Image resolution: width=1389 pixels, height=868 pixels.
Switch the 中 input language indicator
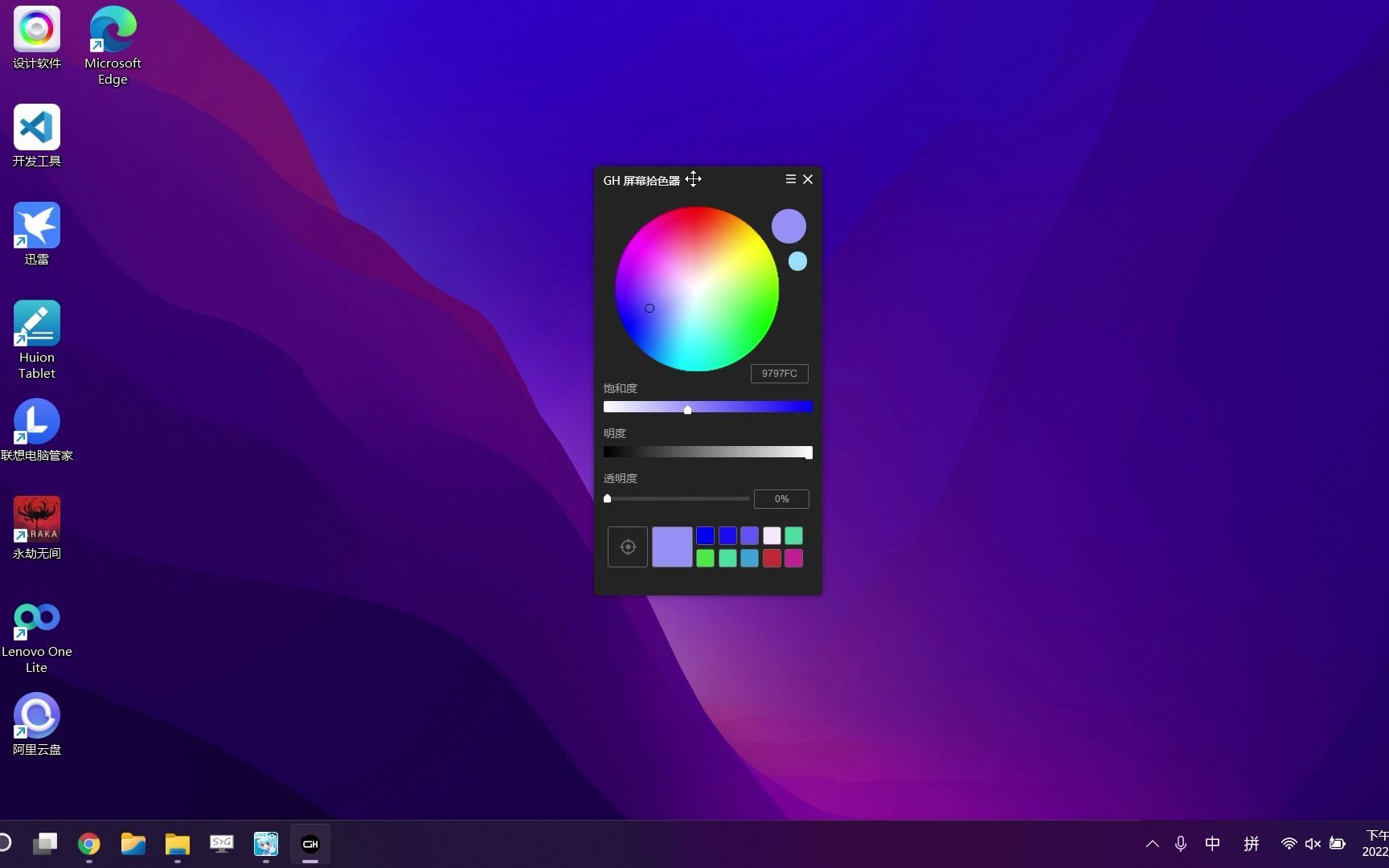click(1213, 844)
